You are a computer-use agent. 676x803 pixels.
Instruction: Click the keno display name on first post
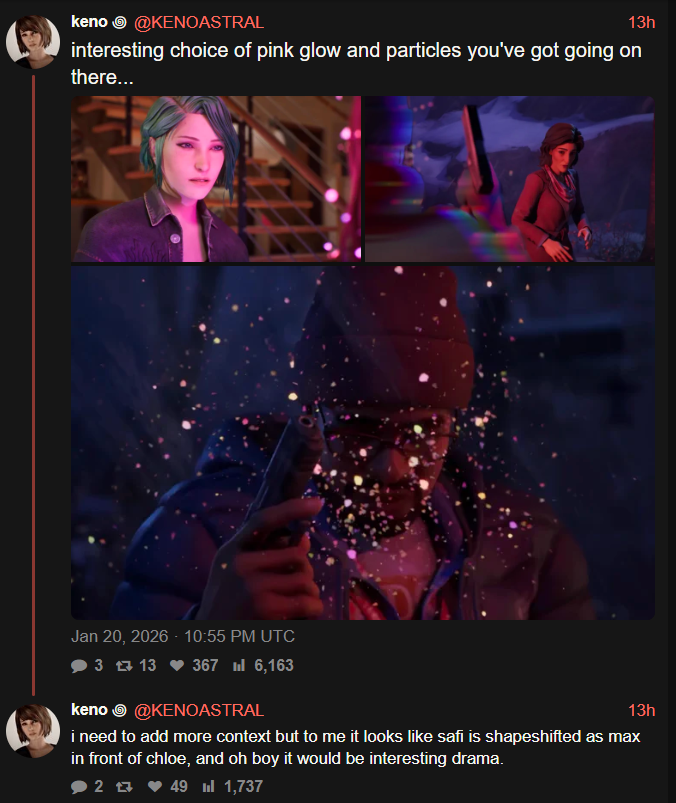89,22
